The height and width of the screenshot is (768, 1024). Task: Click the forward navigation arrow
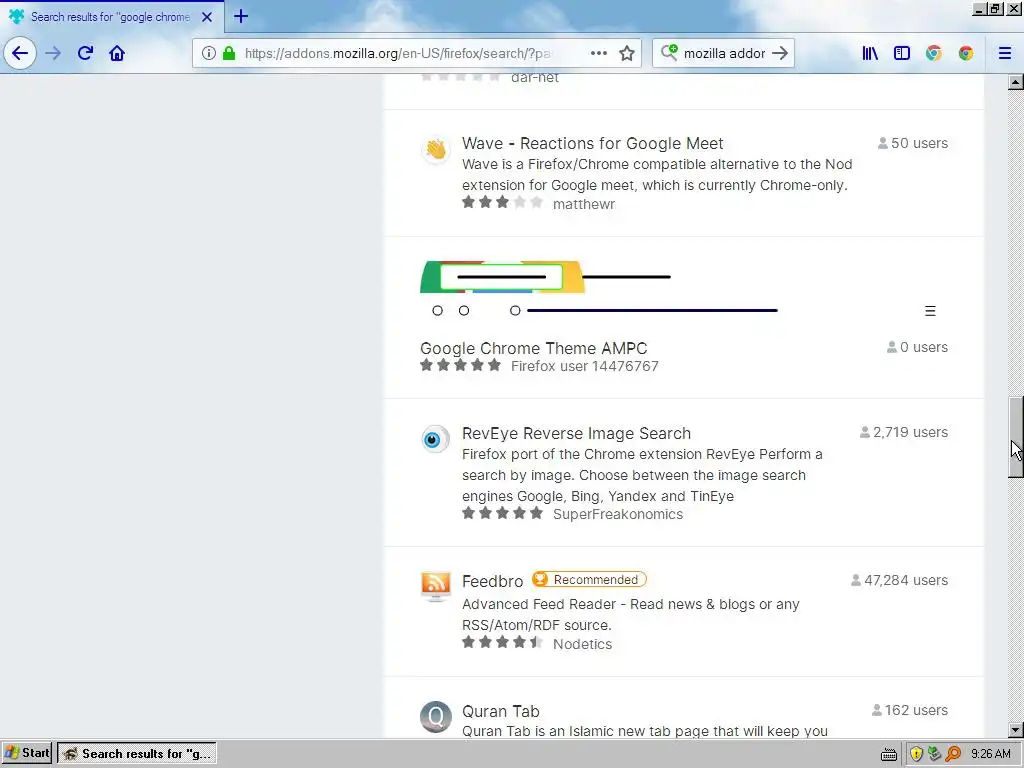[x=53, y=53]
